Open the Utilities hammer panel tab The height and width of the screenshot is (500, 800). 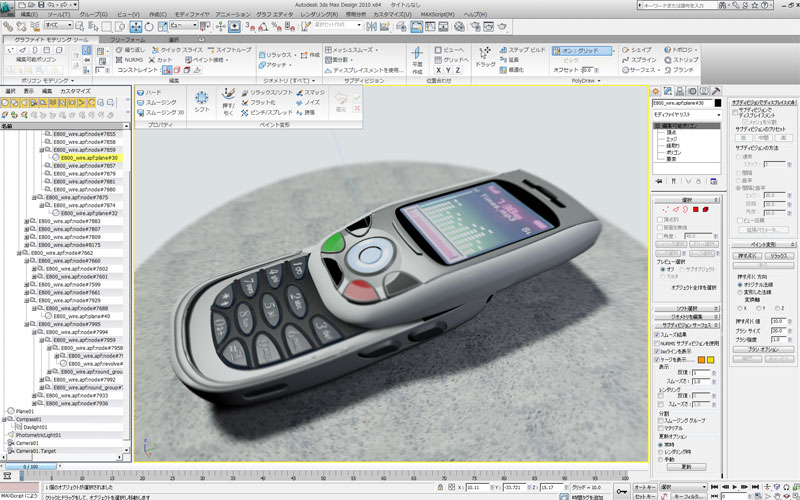pyautogui.click(x=718, y=90)
